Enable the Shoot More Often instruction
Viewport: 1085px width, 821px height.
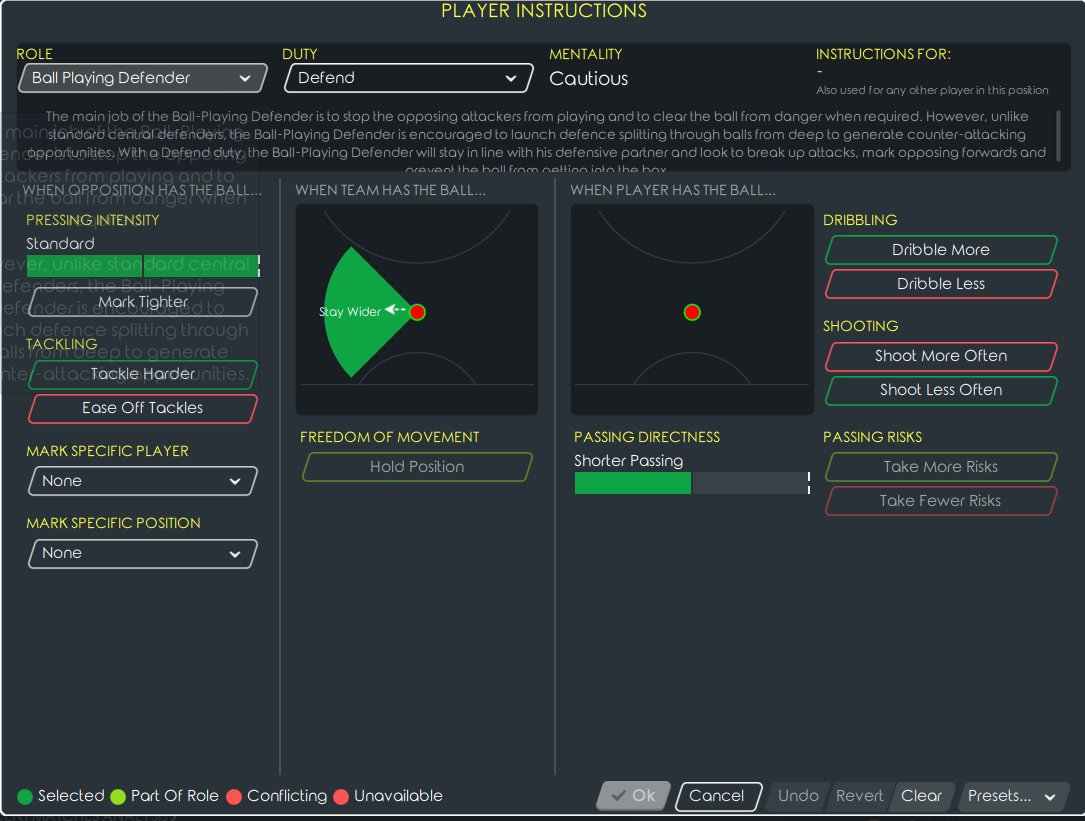tap(941, 357)
